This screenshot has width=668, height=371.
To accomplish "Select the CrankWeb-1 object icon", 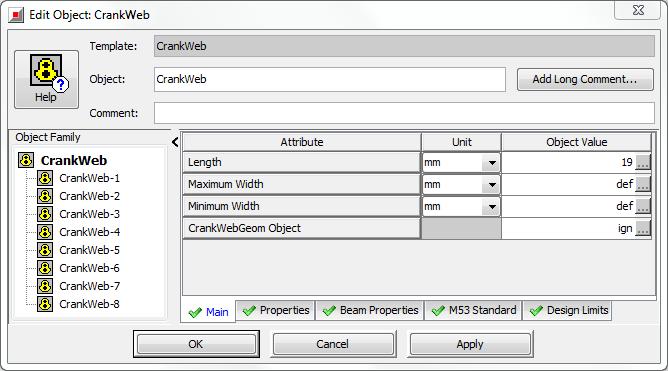I will coord(45,178).
